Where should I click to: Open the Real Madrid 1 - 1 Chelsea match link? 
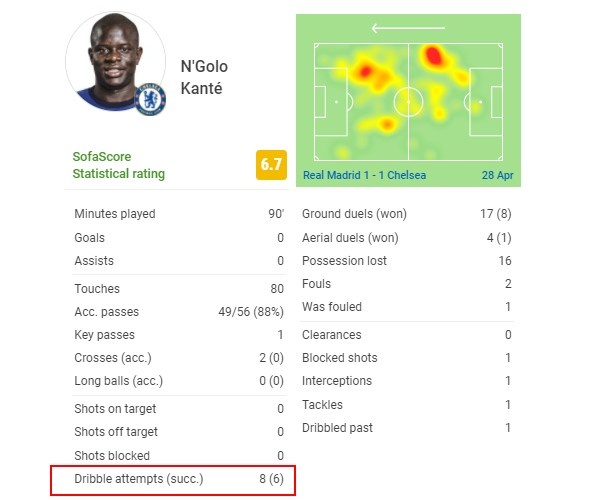pyautogui.click(x=364, y=175)
